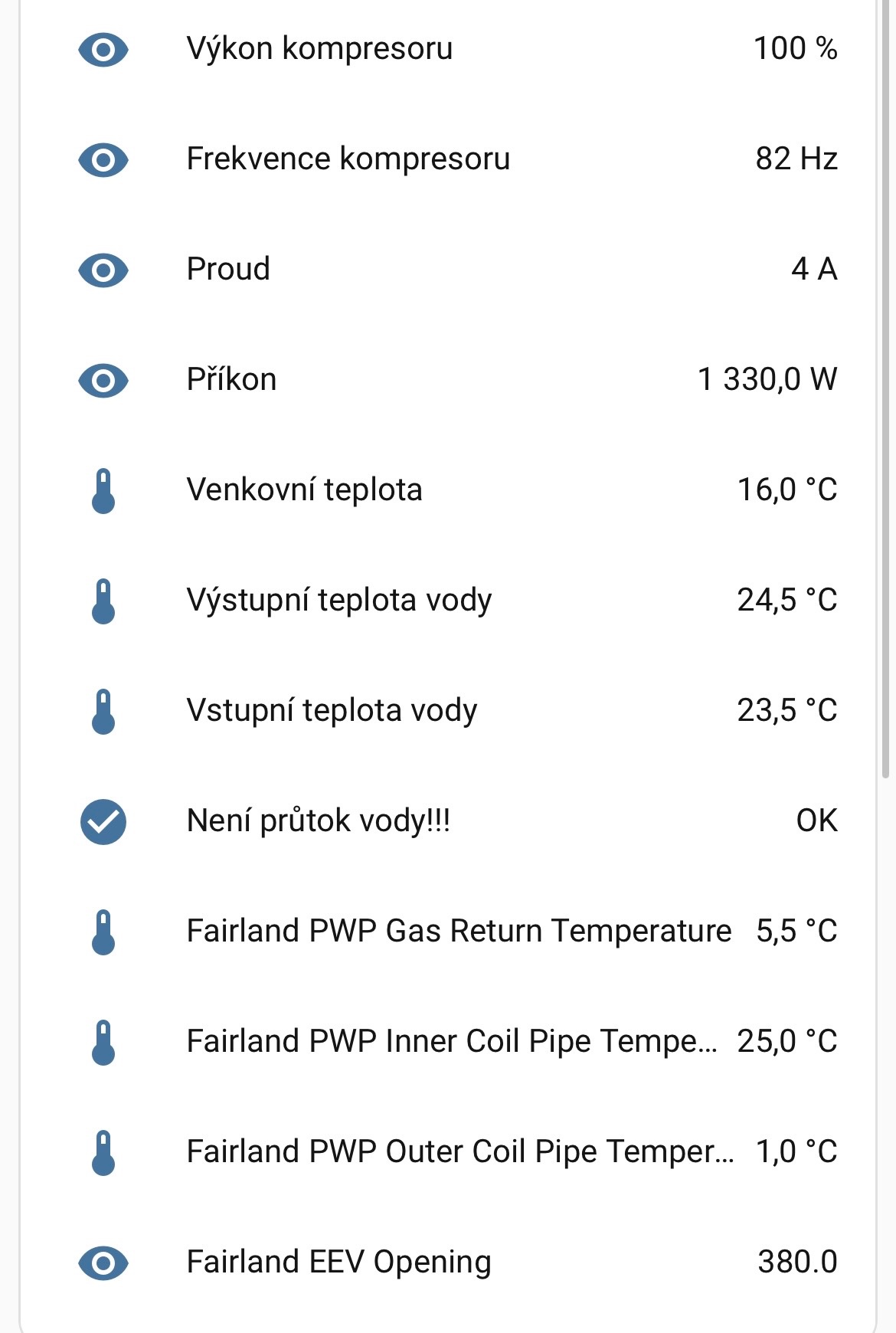Tap the thermometer icon for Výstupní teplota vody

click(103, 601)
